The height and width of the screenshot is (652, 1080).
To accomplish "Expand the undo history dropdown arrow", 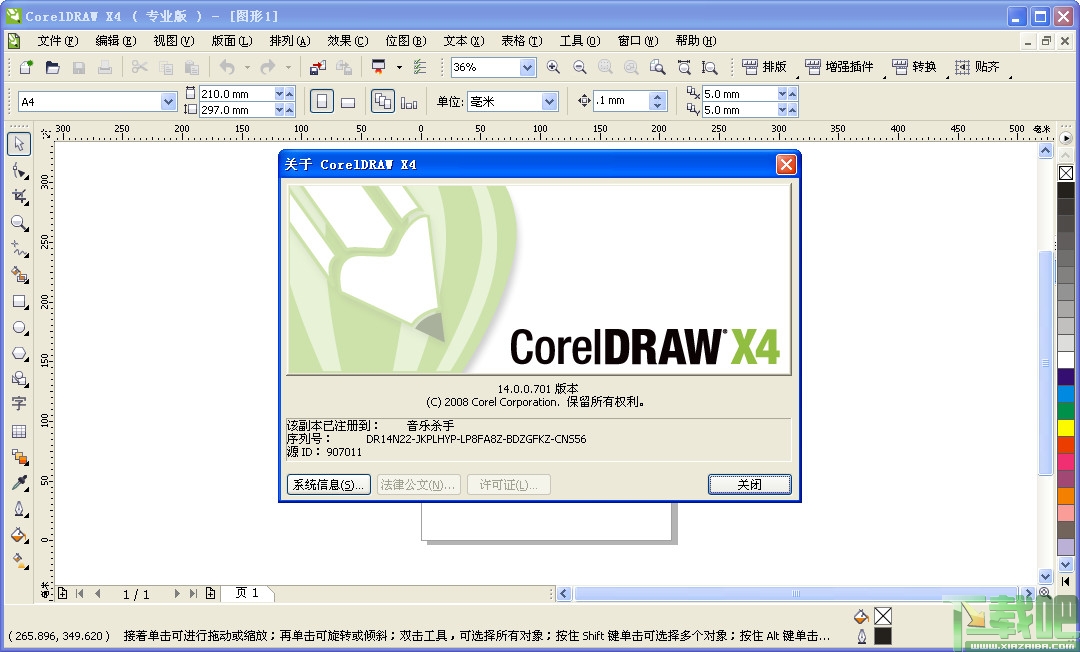I will (x=247, y=67).
